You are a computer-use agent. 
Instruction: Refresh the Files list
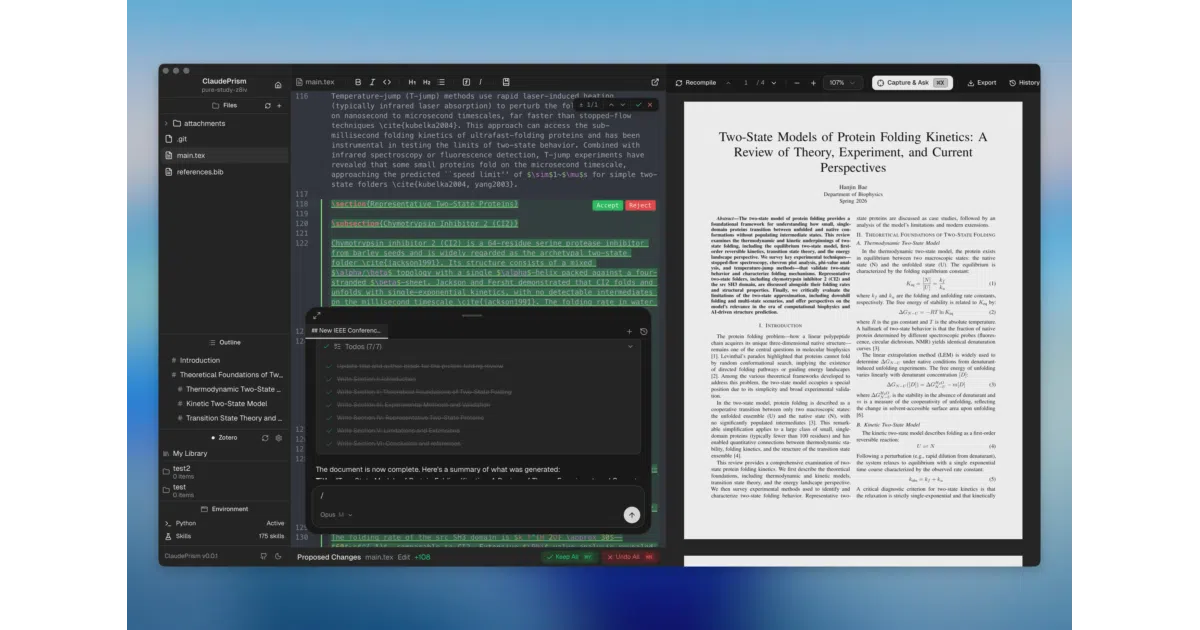[267, 105]
